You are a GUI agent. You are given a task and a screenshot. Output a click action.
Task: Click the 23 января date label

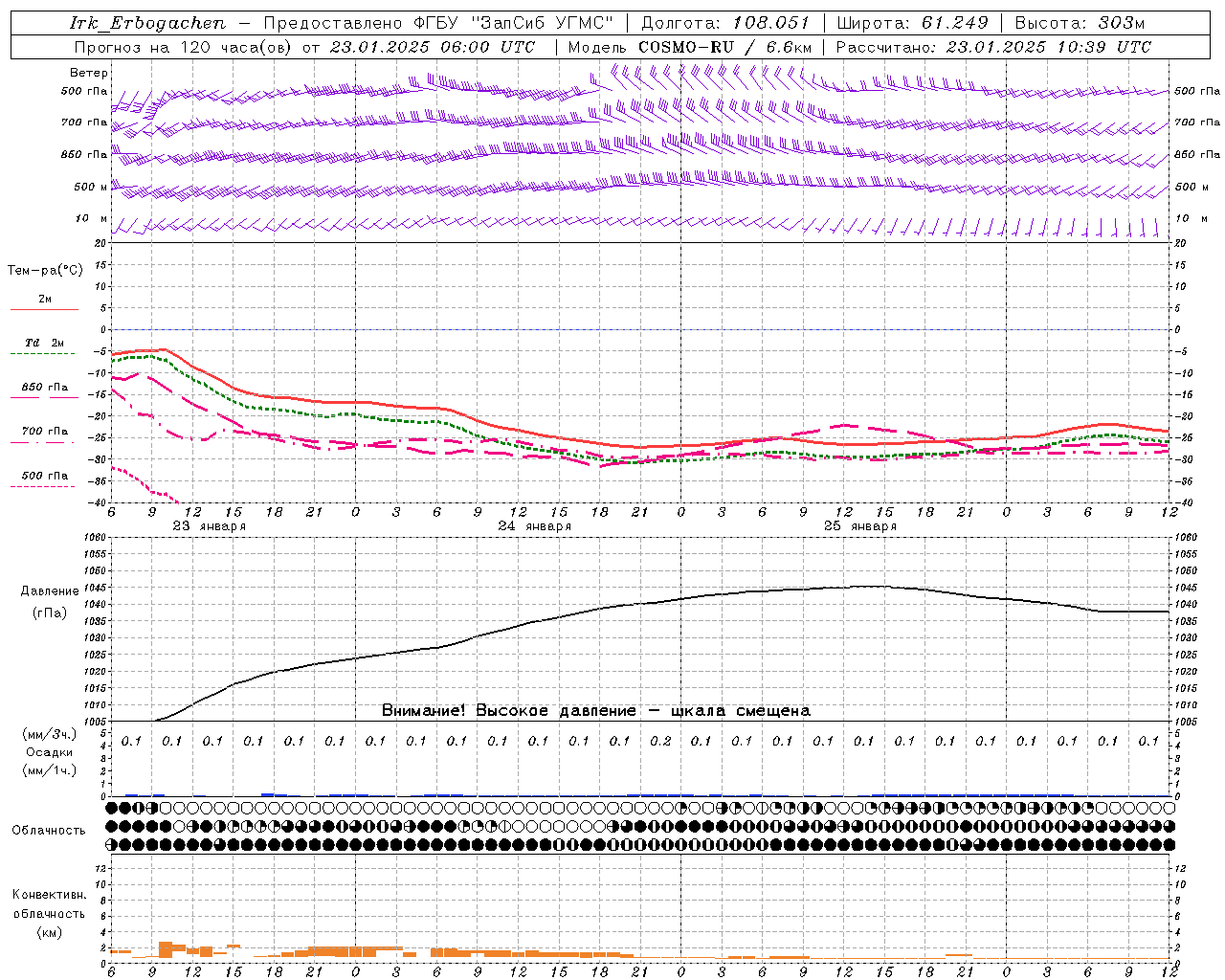click(x=210, y=526)
